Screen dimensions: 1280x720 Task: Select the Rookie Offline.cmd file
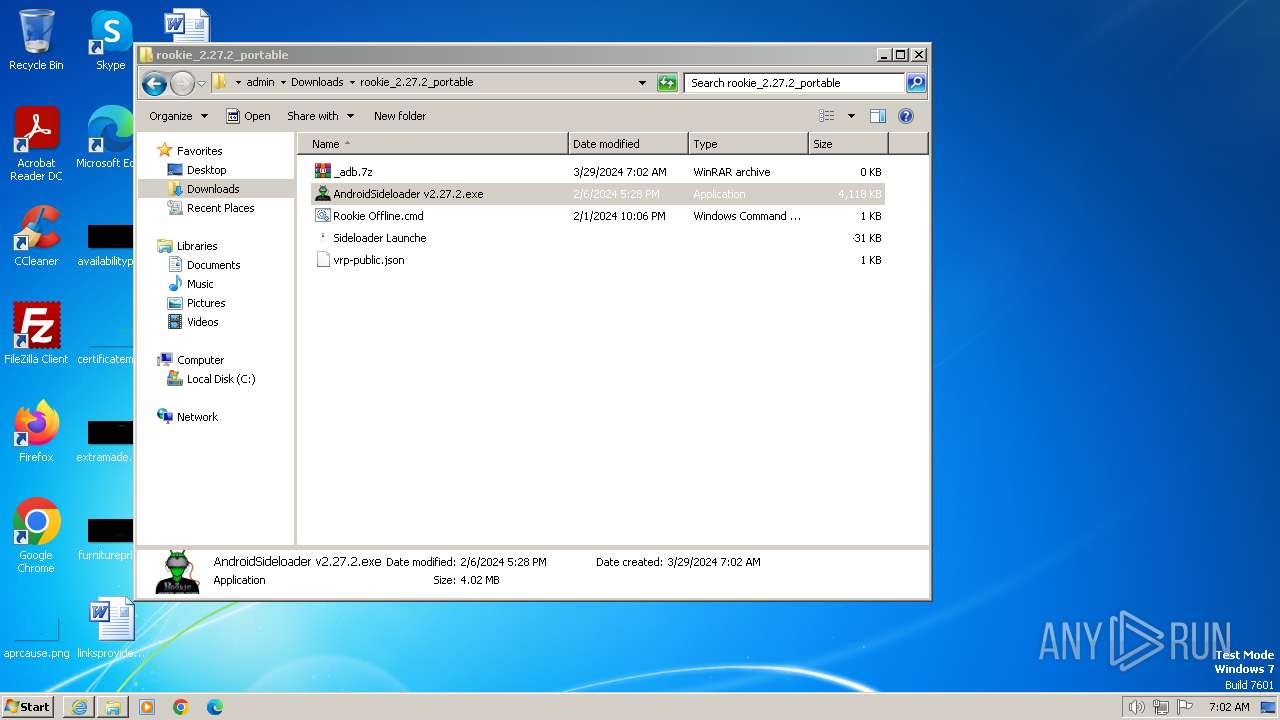click(x=598, y=216)
